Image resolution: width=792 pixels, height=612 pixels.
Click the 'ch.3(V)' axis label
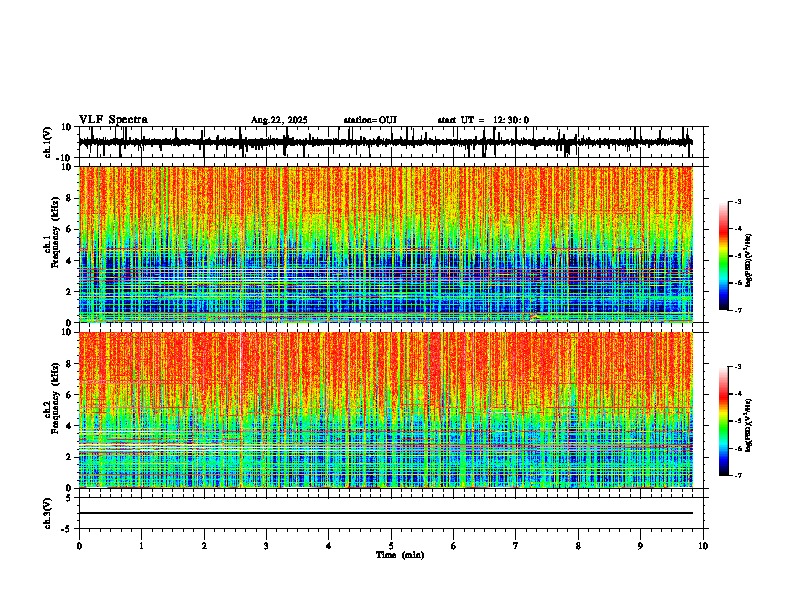point(48,513)
